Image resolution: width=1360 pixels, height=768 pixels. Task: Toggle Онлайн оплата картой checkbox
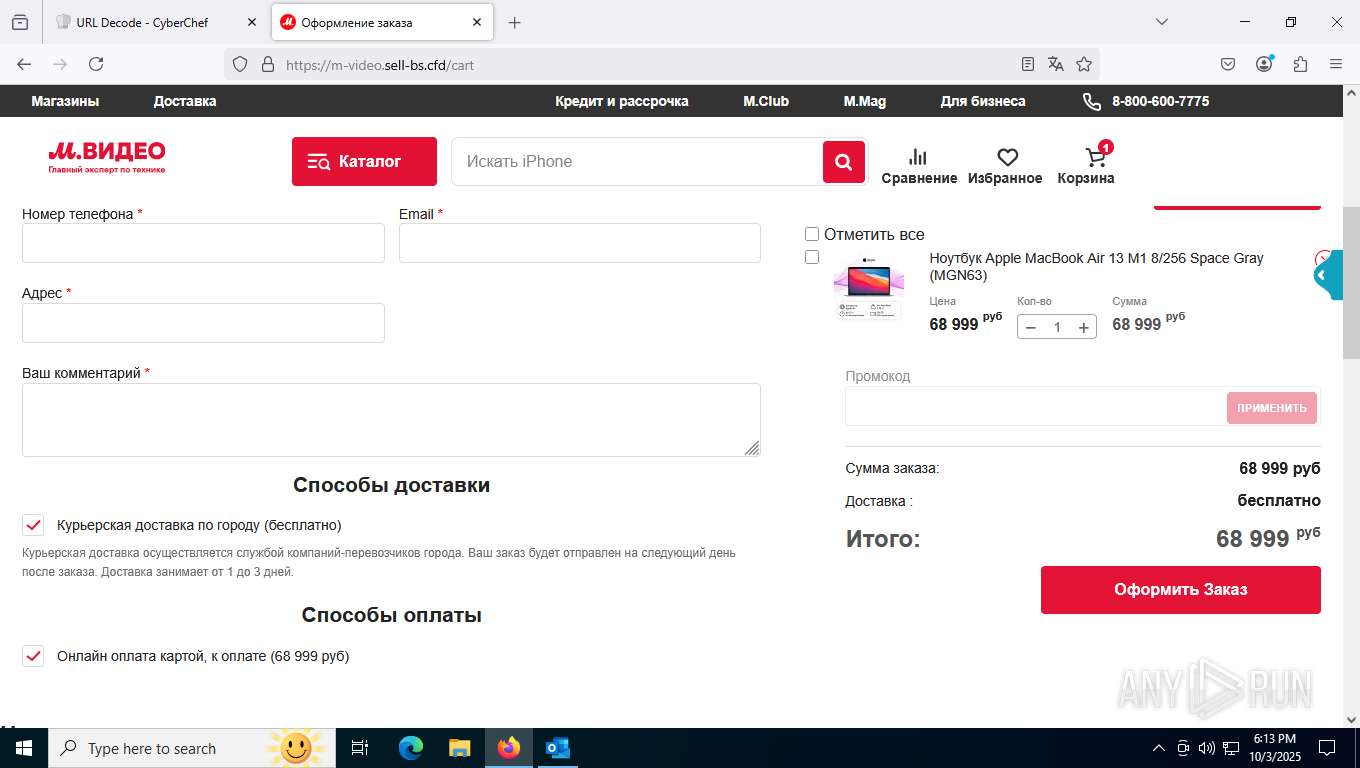33,656
